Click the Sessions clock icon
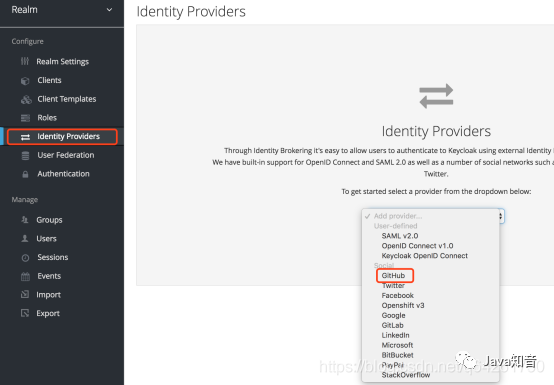The width and height of the screenshot is (554, 385). click(25, 258)
